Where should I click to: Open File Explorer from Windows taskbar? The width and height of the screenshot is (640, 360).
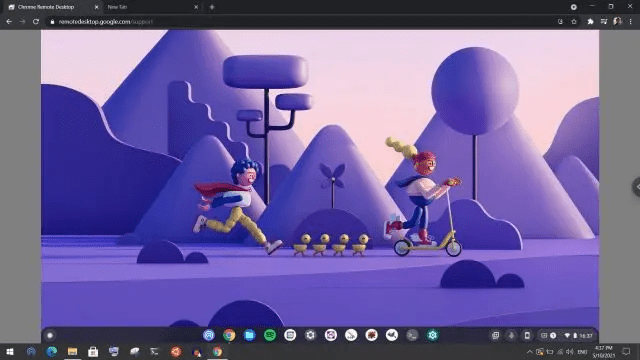(x=72, y=351)
